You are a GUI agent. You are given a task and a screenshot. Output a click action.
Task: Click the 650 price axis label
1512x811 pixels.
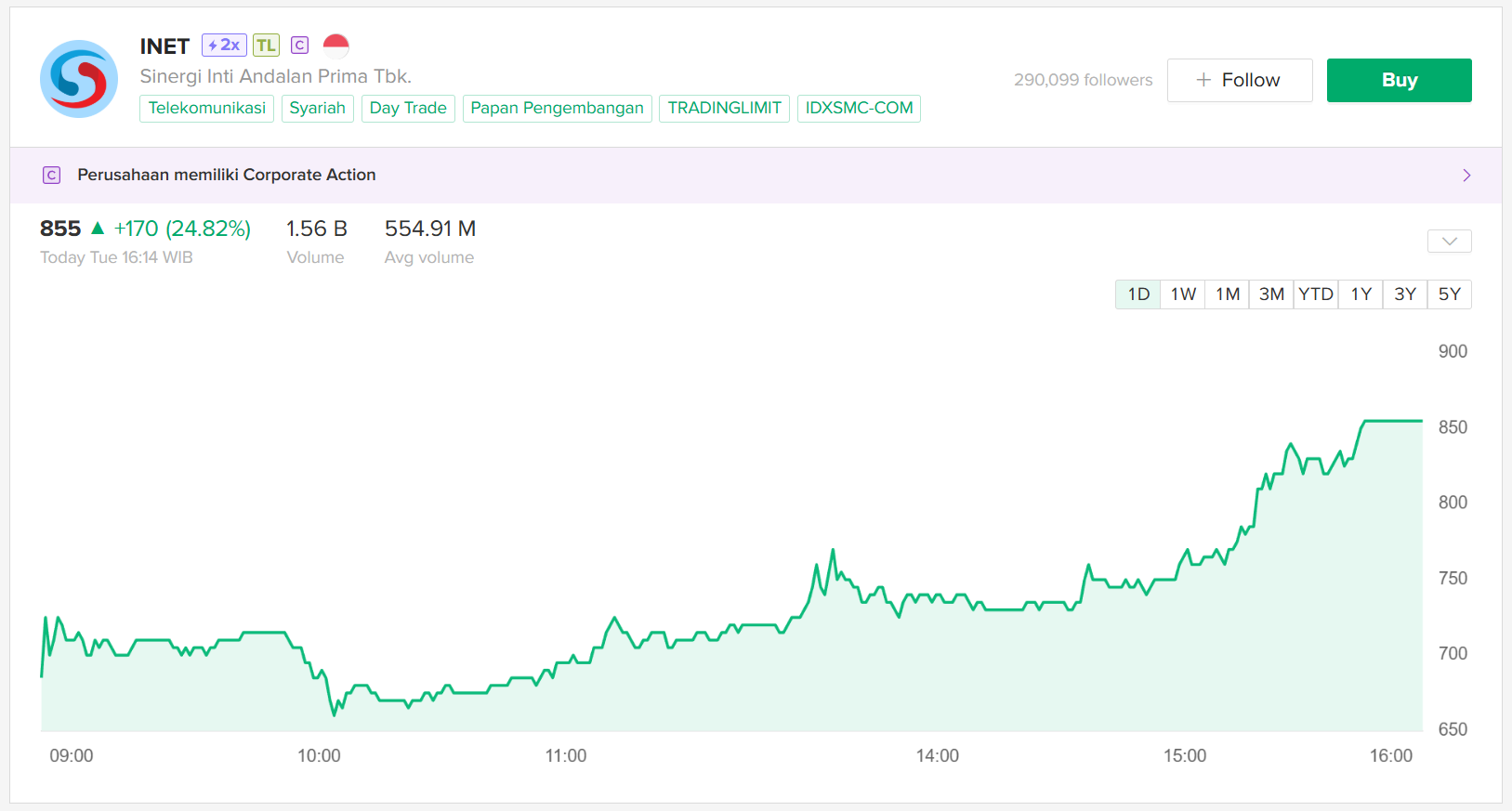[1453, 730]
